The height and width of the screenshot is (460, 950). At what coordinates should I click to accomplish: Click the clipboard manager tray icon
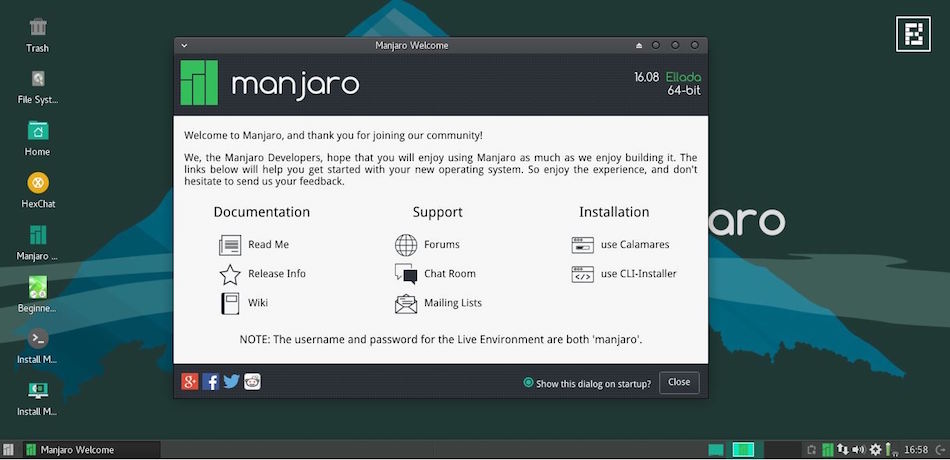(x=812, y=449)
